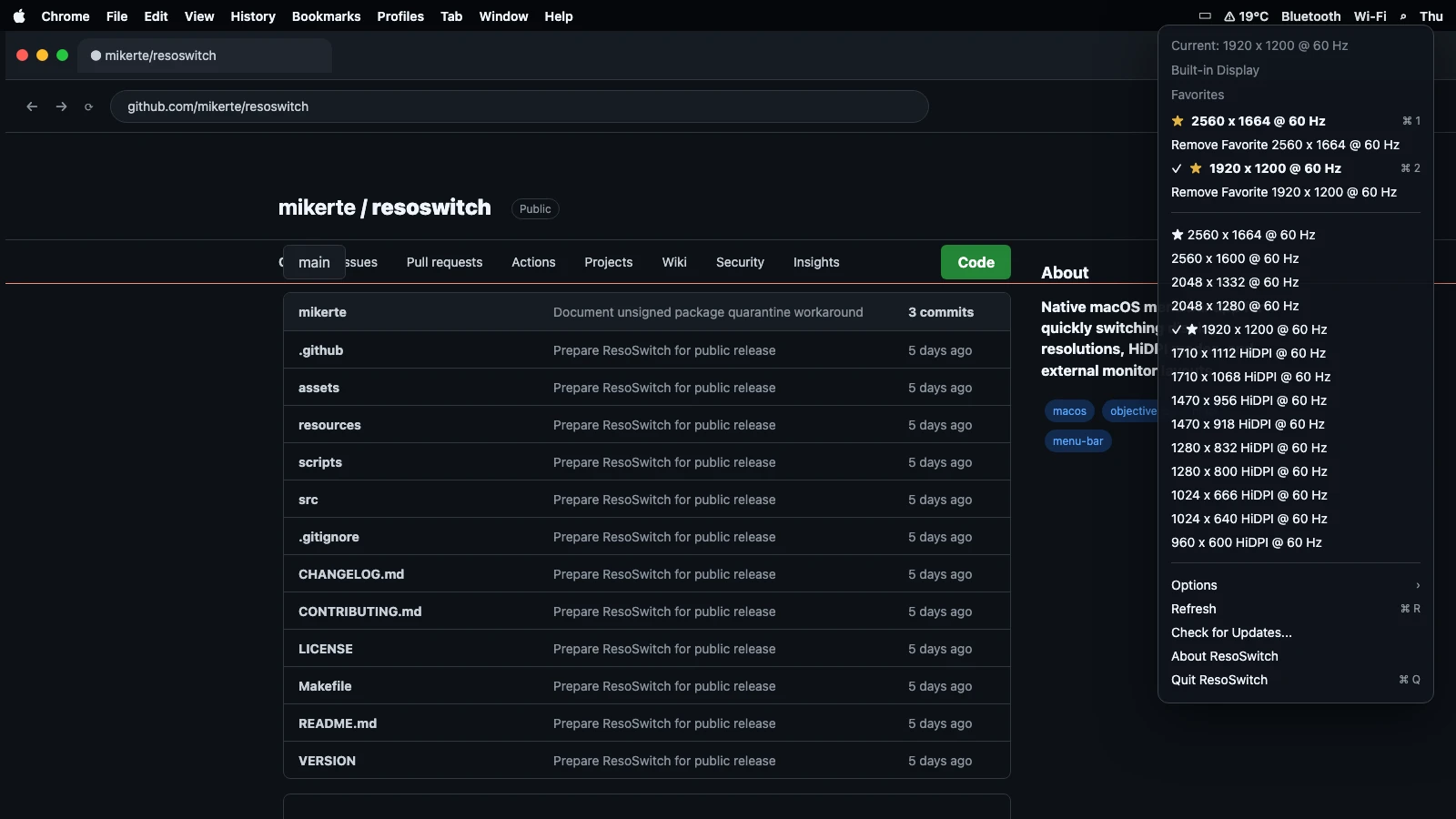Choose 960 x 600 HiDPI resolution
Viewport: 1456px width, 819px height.
tap(1296, 542)
